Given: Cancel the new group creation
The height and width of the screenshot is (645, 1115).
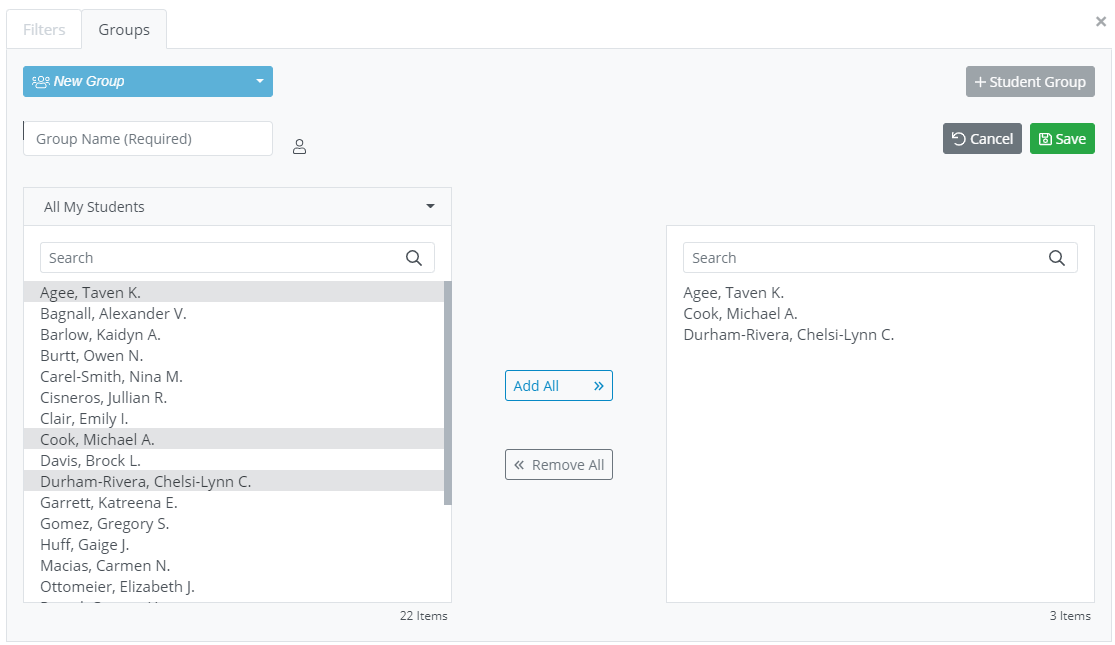Looking at the screenshot, I should (982, 139).
